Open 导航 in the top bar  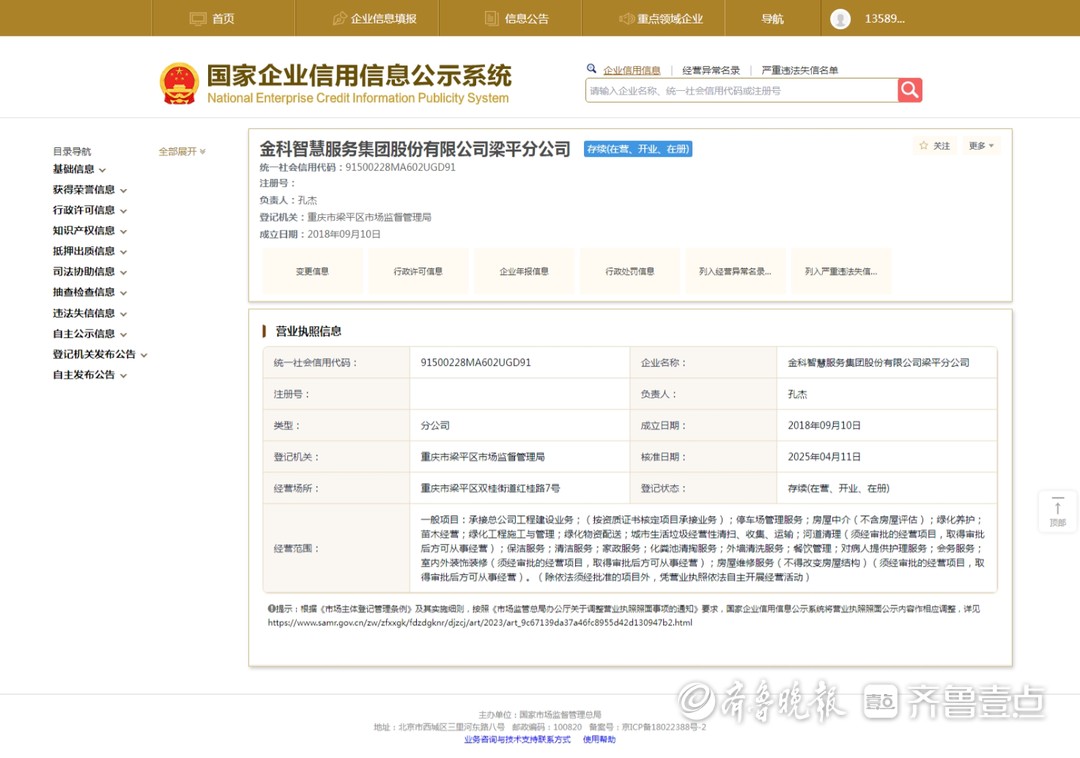click(773, 19)
